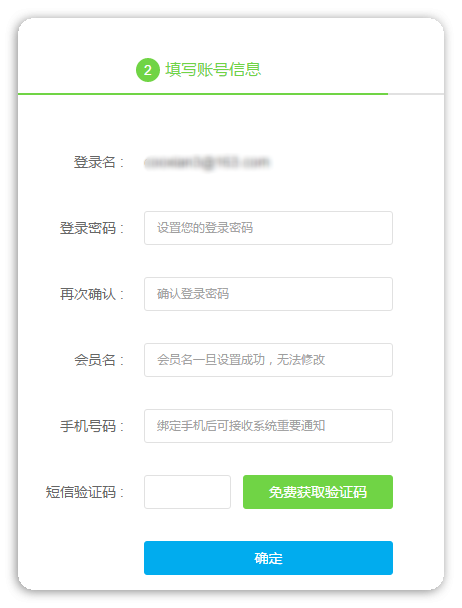This screenshot has height=608, width=462.
Task: Select the blurred login email address
Action: 207,162
